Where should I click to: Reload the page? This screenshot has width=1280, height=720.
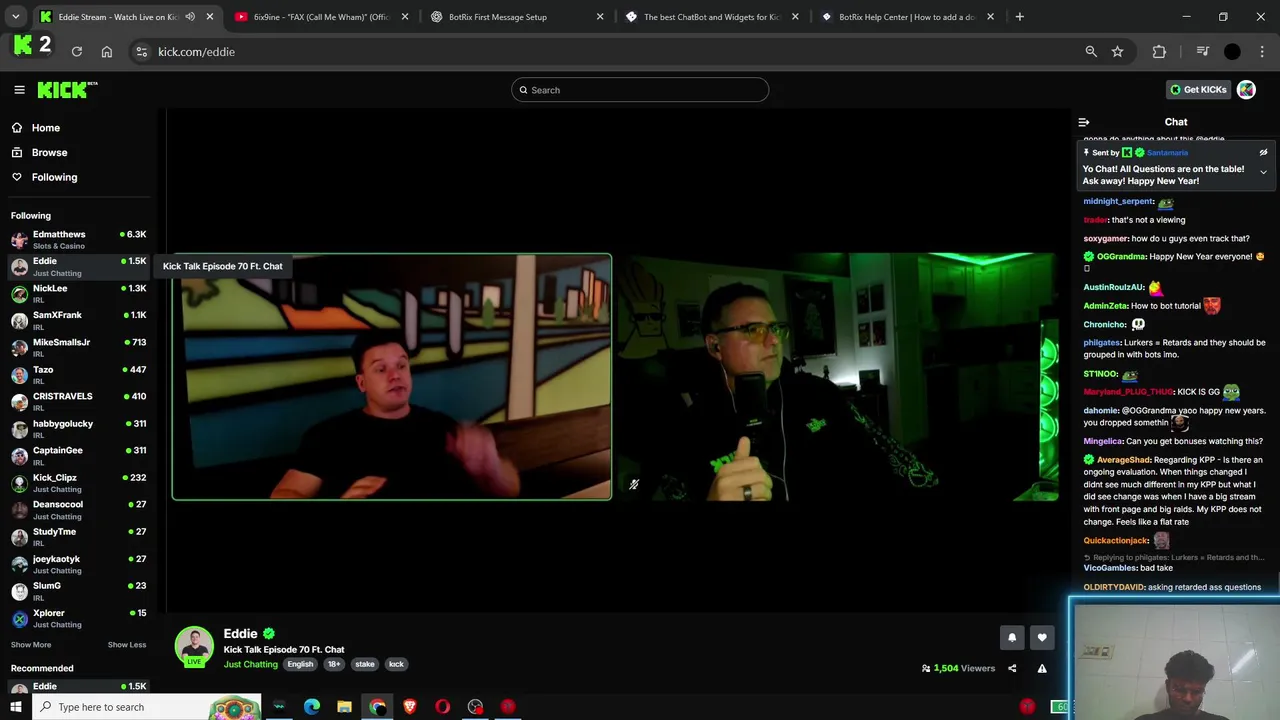[76, 52]
